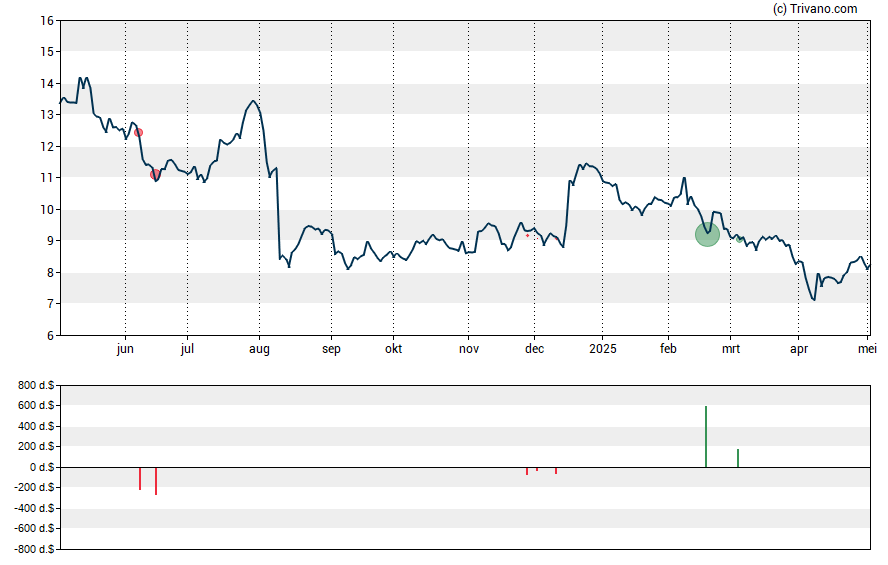Click the '10' y-axis price label
The image size is (888, 565).
tap(47, 210)
